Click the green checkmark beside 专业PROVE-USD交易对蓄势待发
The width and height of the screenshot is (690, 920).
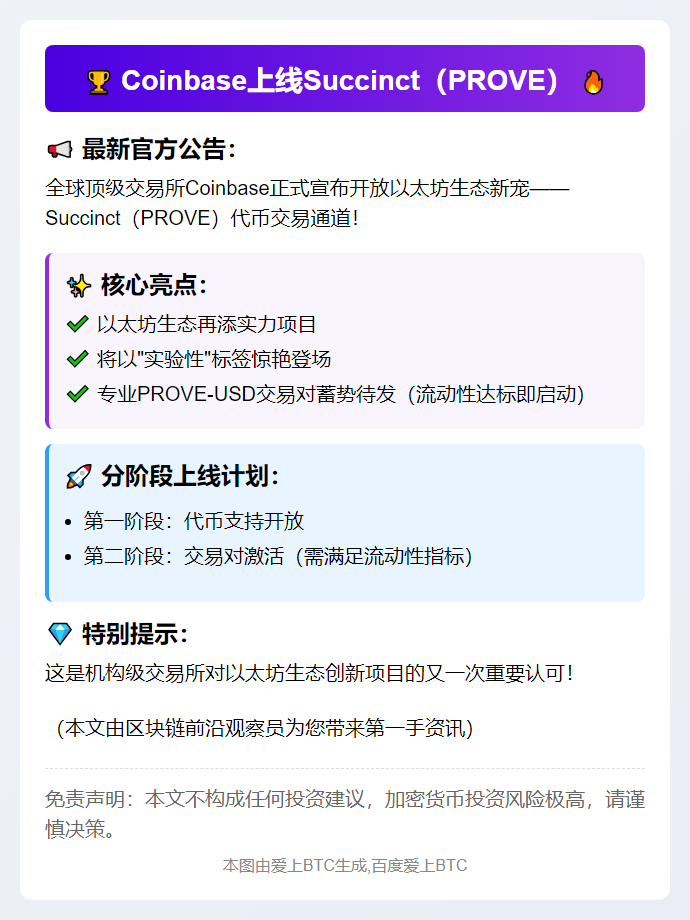click(x=77, y=394)
